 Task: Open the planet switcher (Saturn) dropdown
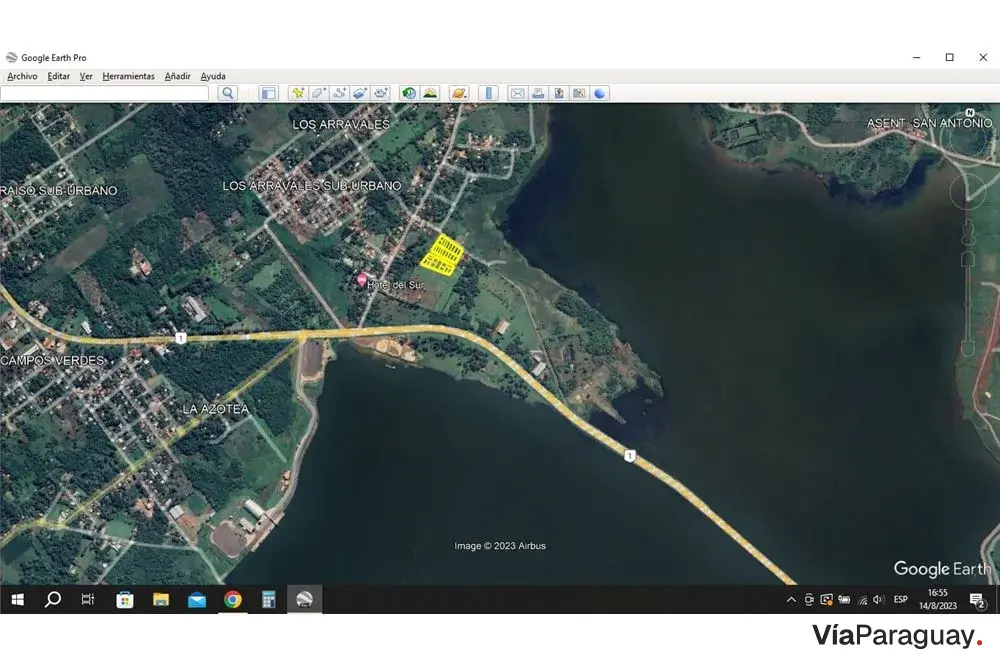click(x=459, y=93)
